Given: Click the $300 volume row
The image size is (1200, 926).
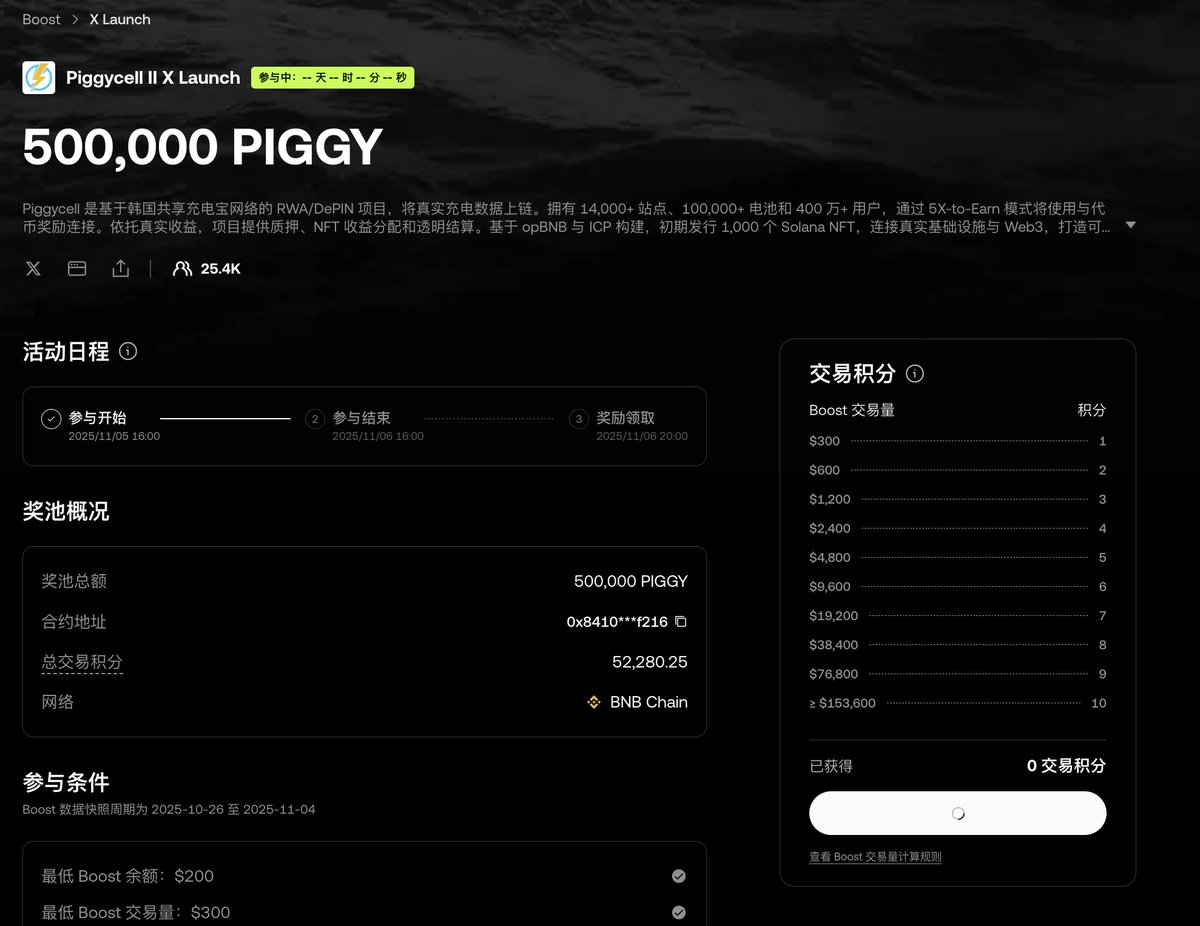Looking at the screenshot, I should coord(957,441).
